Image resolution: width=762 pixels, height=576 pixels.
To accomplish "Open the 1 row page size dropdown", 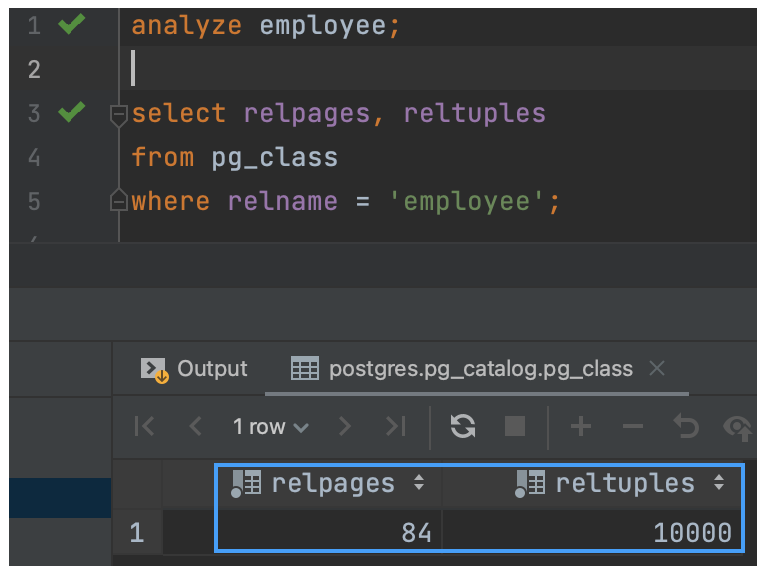I will point(270,427).
